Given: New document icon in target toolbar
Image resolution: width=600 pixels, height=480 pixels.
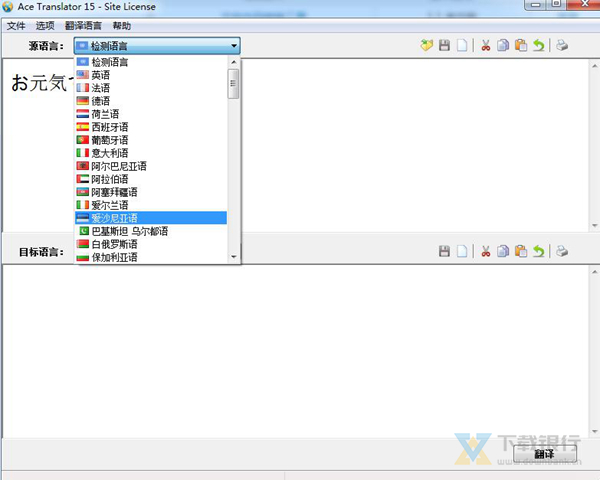Looking at the screenshot, I should click(462, 251).
